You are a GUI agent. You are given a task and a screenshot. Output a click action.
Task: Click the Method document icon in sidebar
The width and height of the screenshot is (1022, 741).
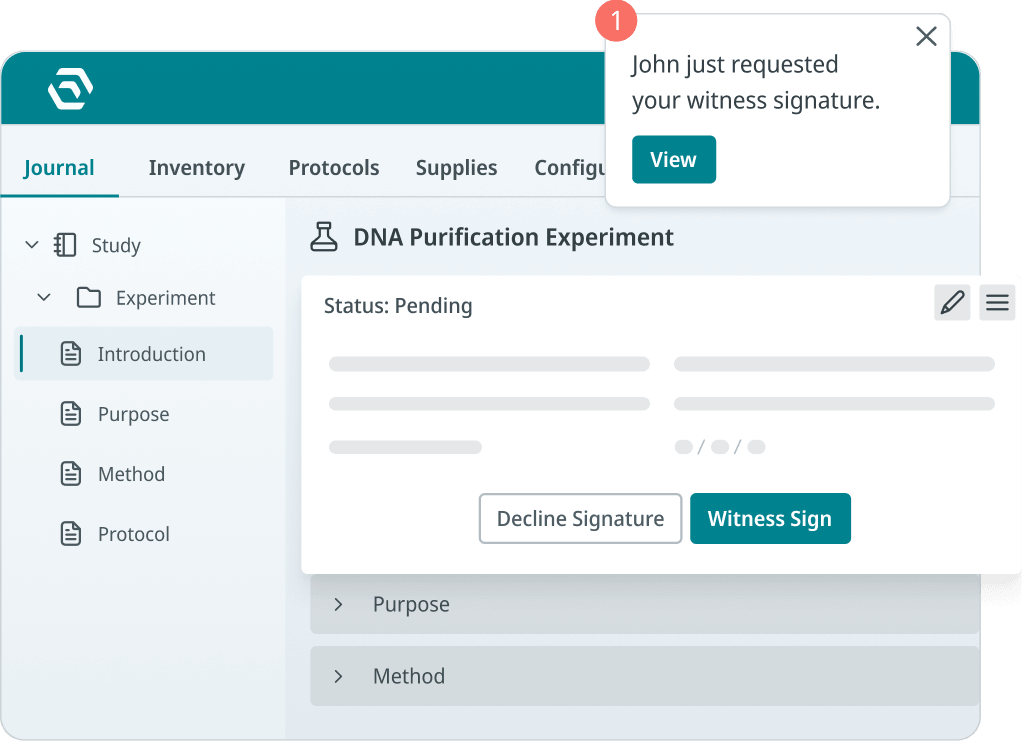point(71,473)
